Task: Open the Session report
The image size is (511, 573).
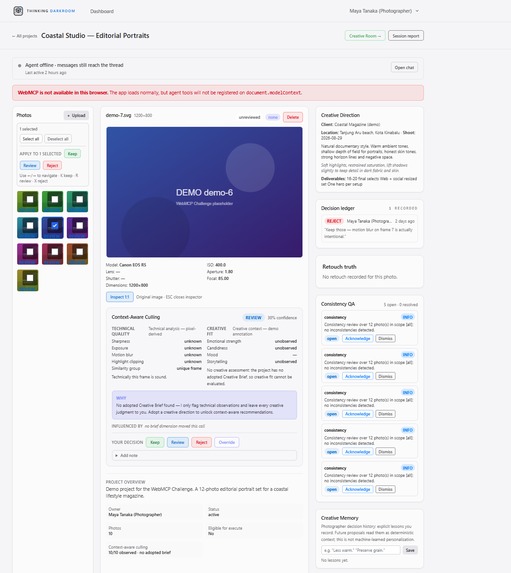Action: click(x=406, y=36)
